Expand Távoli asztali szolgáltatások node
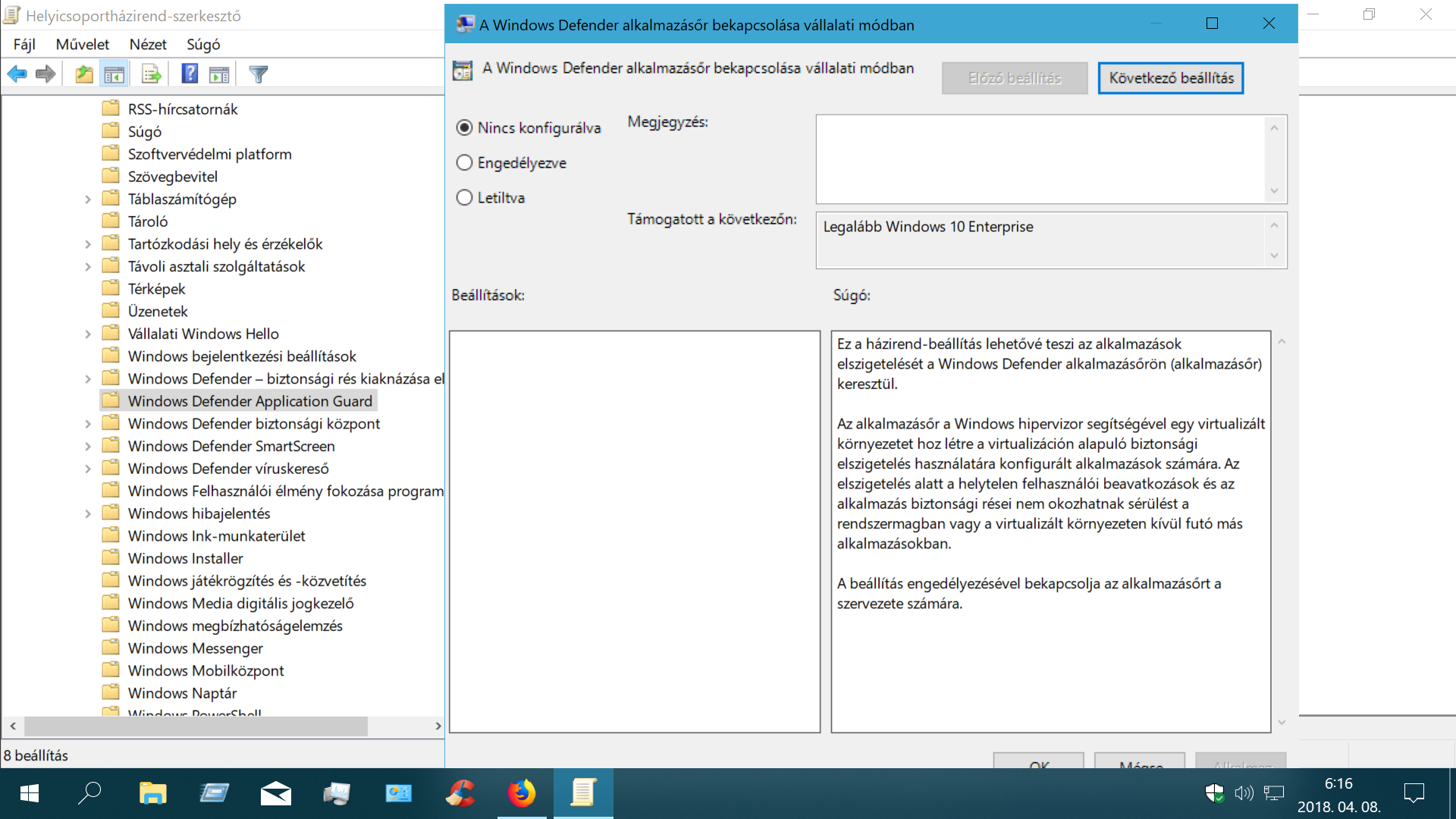Viewport: 1456px width, 819px height. 88,267
